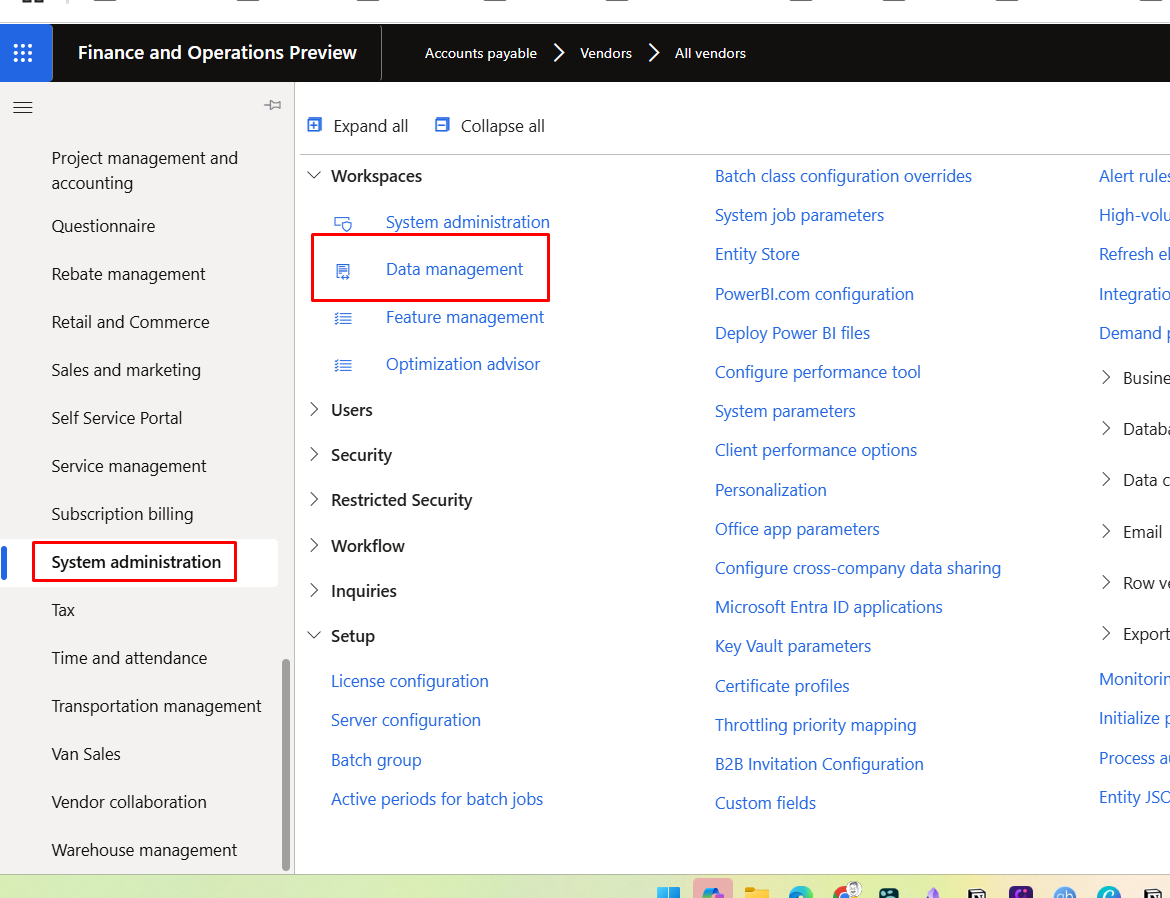This screenshot has height=898, width=1170.
Task: Open the Warehouse management module
Action: click(x=144, y=850)
